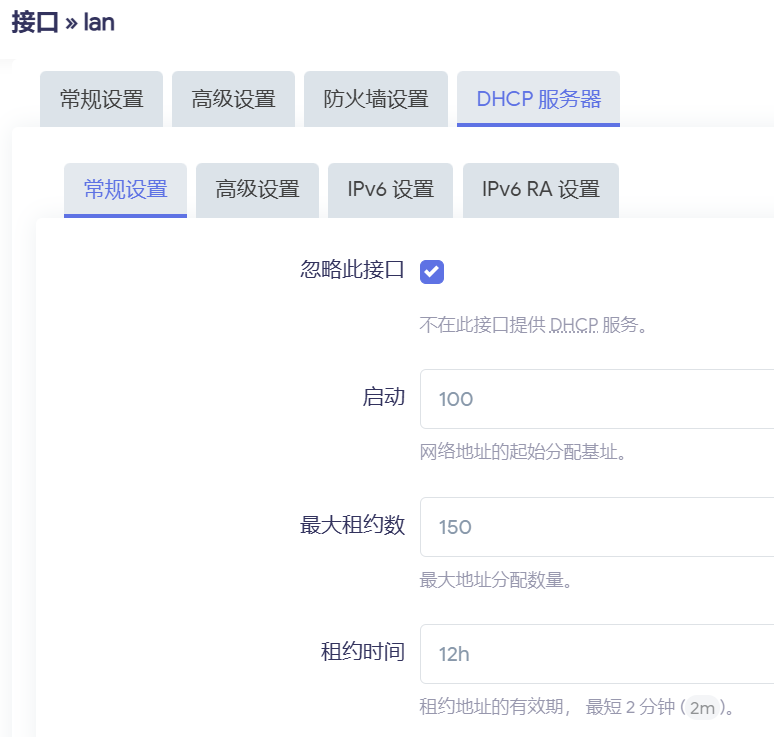Focus the 最大租约数 field showing 150

[596, 527]
